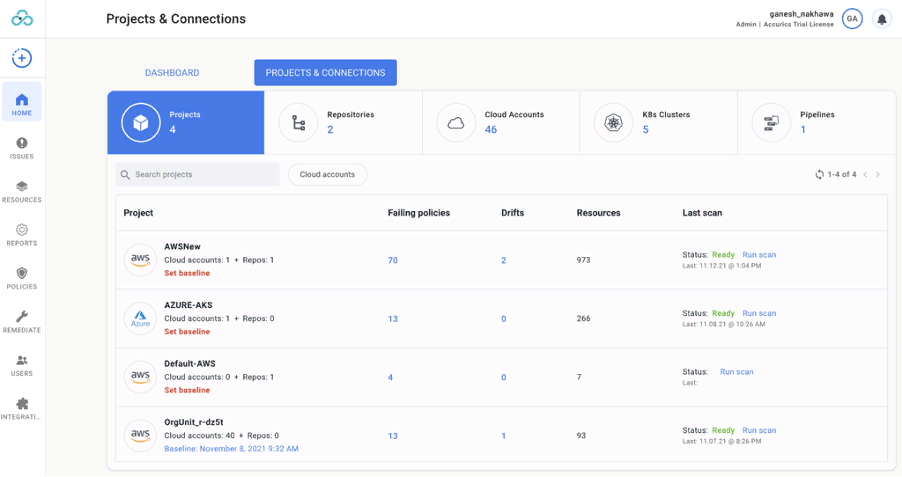Switch to the Dashboard tab

tap(172, 73)
